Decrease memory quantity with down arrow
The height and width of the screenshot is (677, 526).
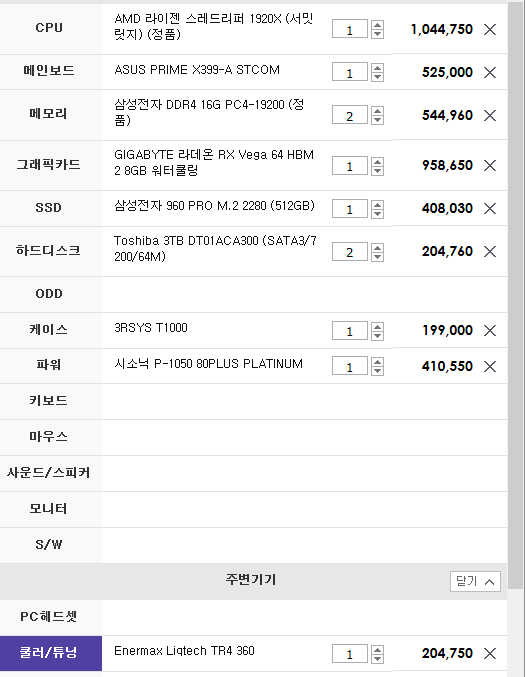tap(377, 120)
